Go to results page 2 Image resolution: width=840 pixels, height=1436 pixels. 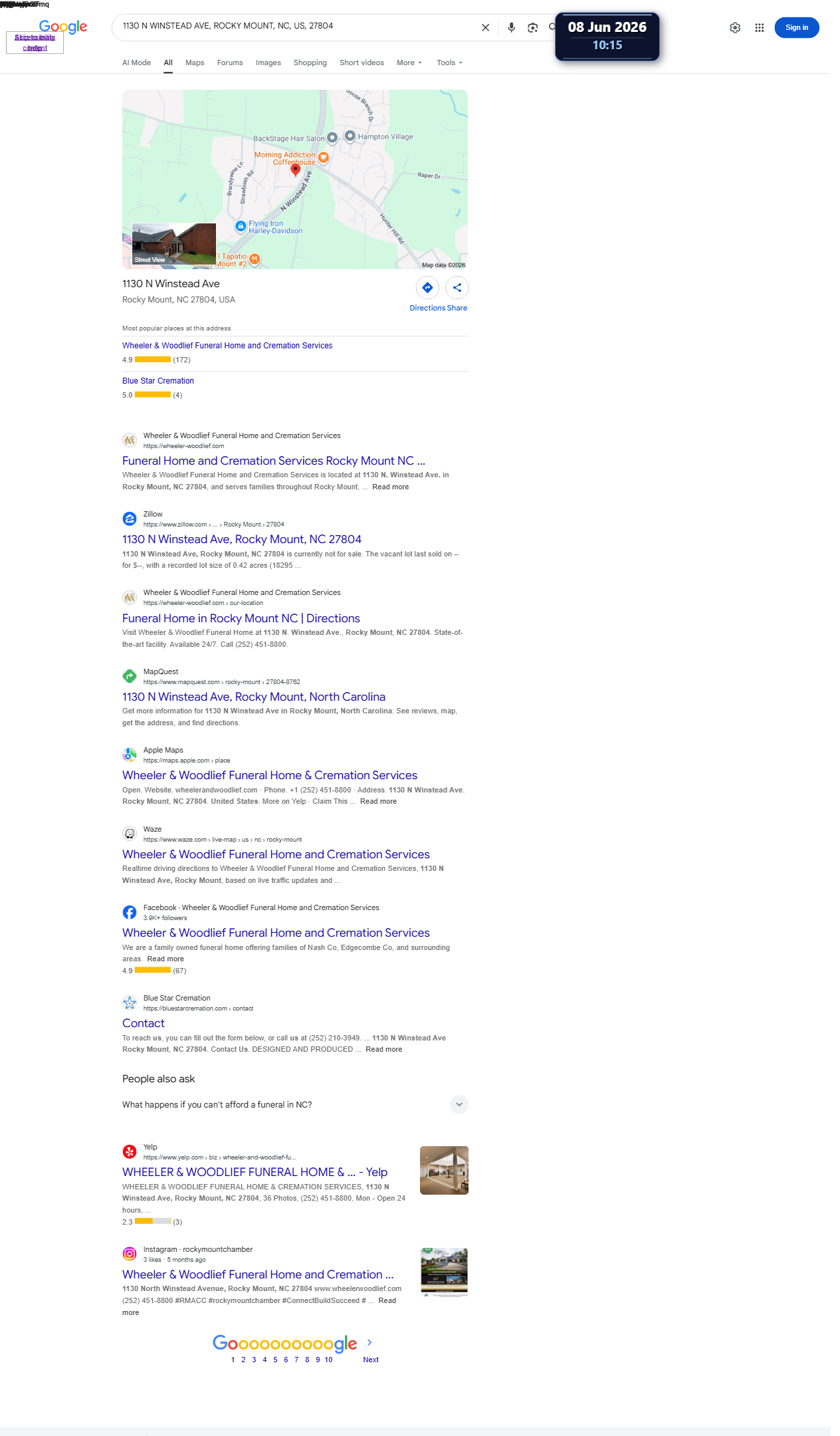click(243, 1360)
